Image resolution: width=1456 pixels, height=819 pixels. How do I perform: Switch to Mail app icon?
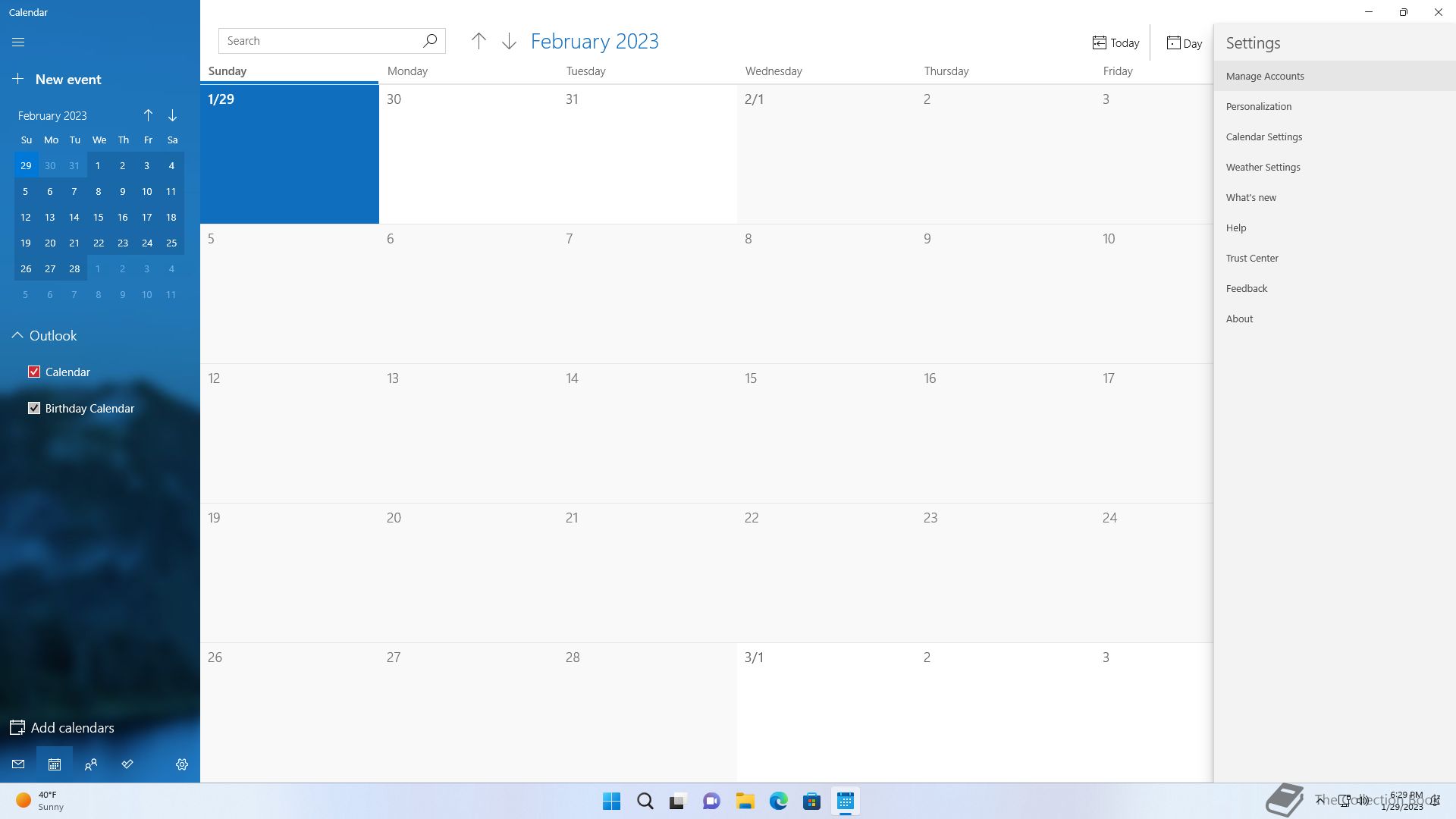coord(18,764)
